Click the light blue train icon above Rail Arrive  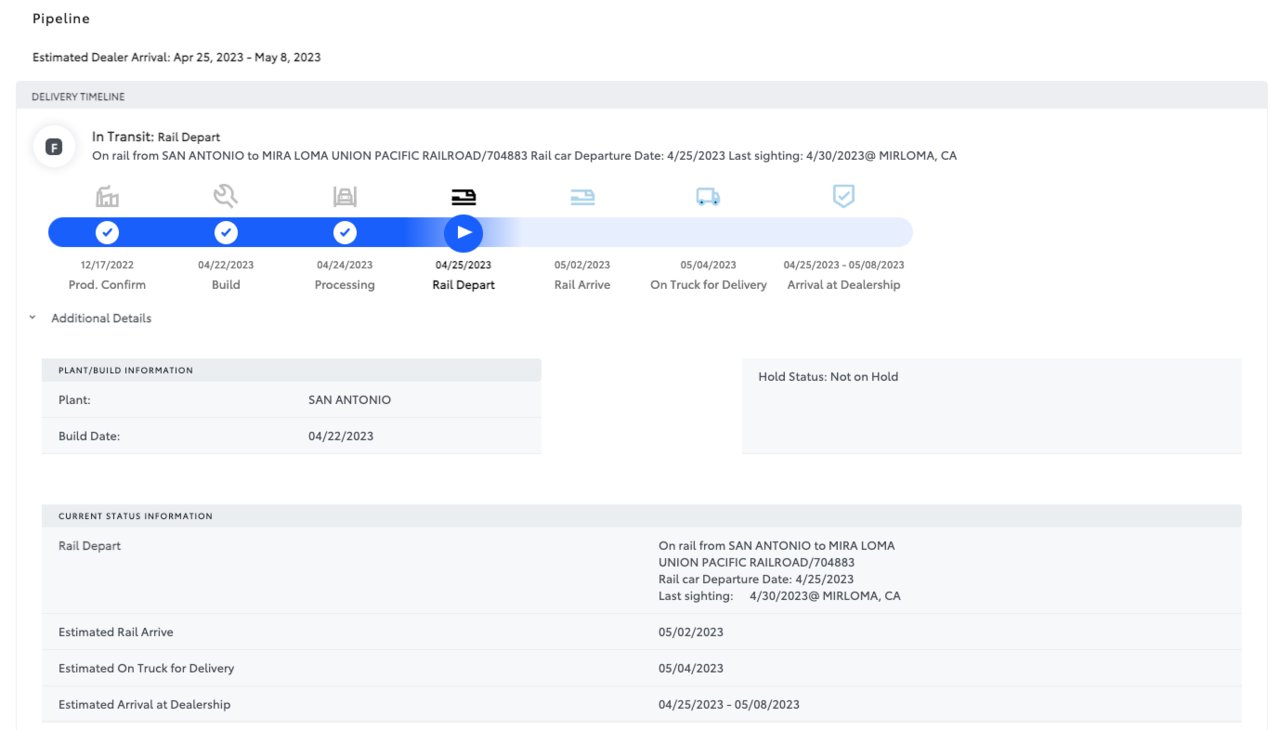(582, 197)
